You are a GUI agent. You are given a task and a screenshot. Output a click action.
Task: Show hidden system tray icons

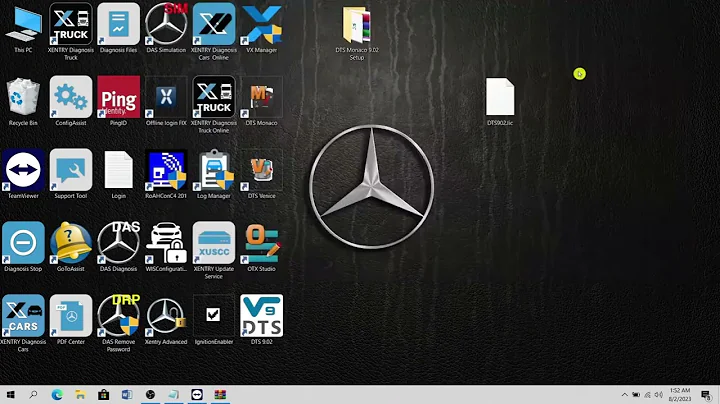[x=624, y=395]
